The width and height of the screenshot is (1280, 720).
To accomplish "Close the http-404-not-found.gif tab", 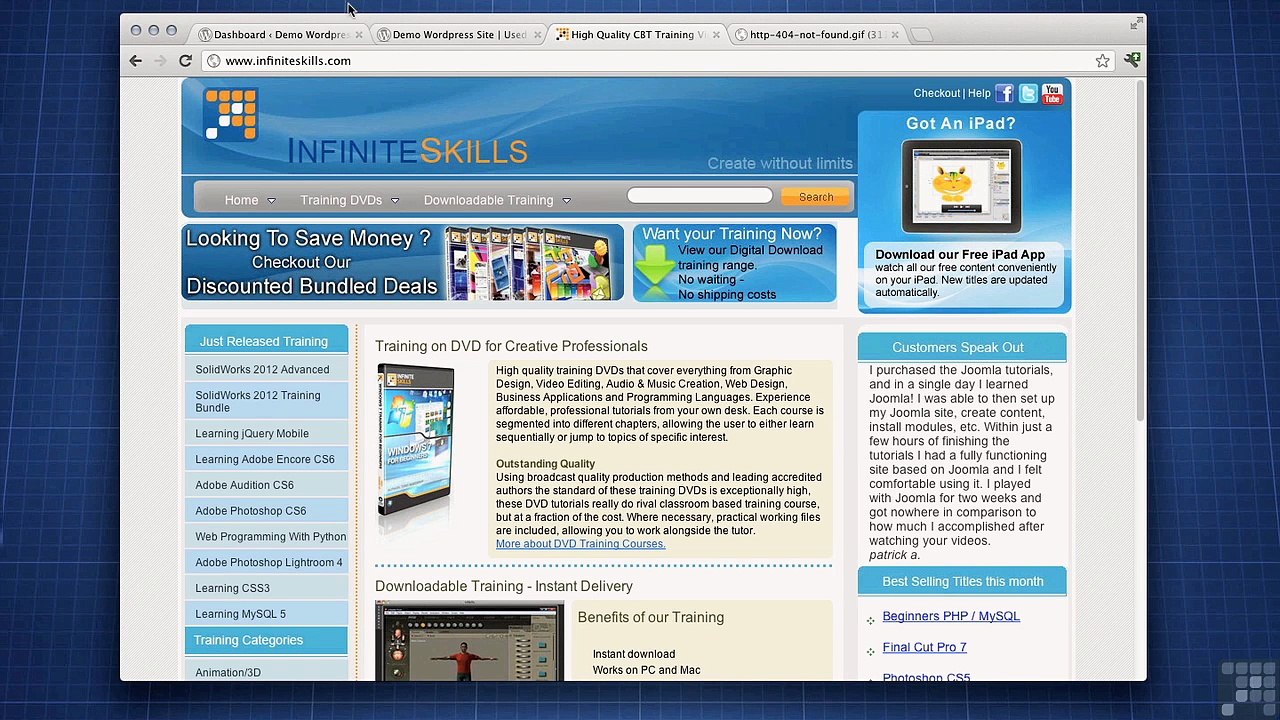I will pos(895,35).
